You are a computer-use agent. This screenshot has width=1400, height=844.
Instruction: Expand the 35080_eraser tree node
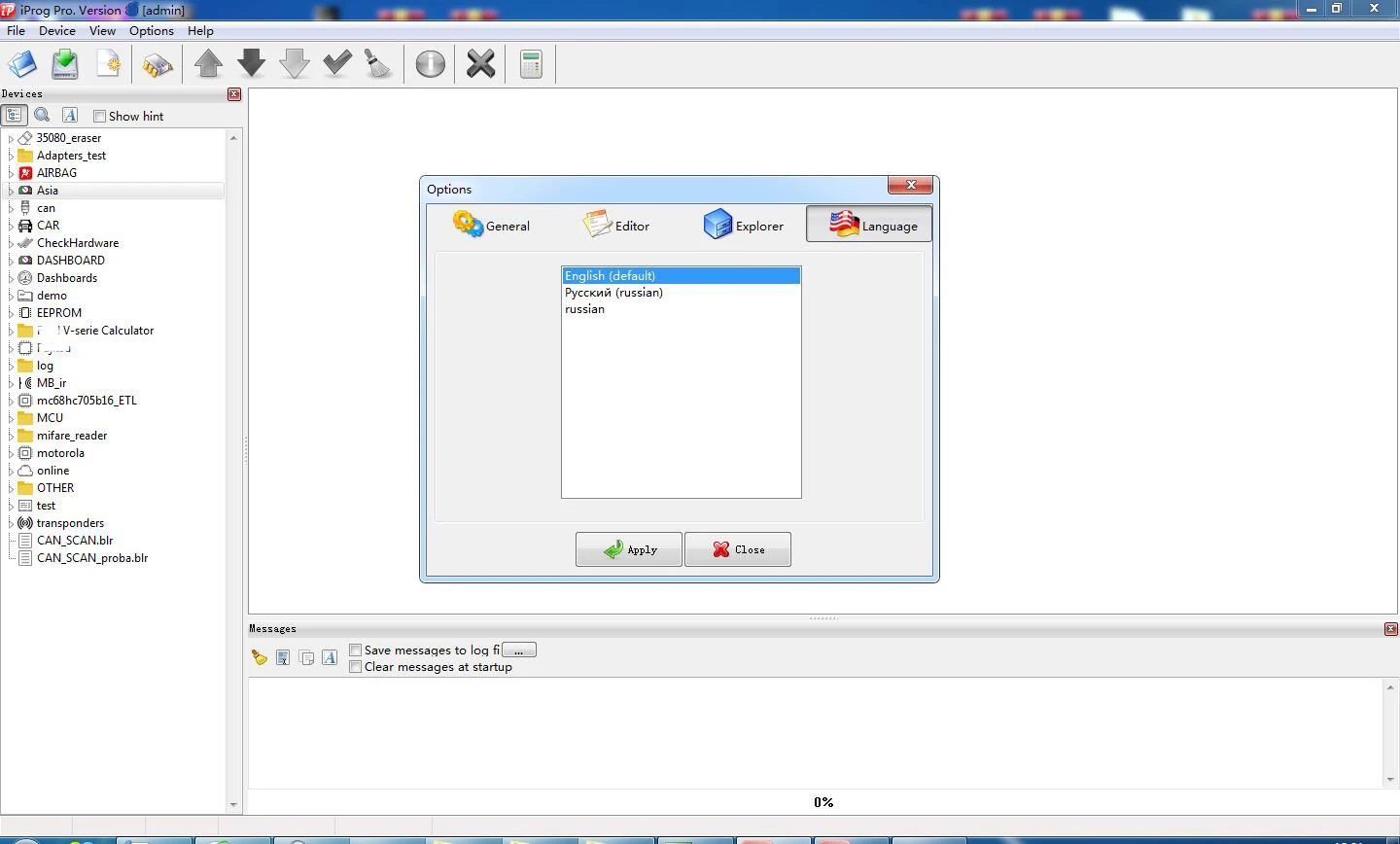click(11, 138)
